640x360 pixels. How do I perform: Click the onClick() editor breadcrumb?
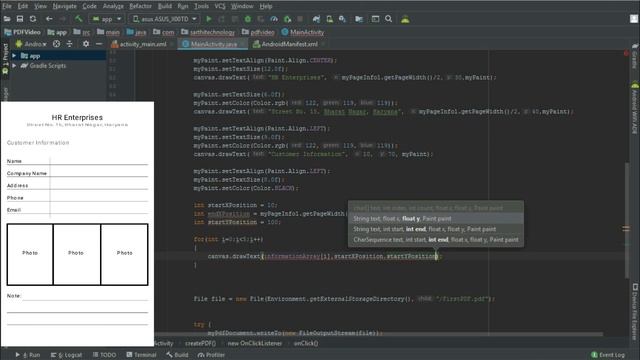pos(306,343)
